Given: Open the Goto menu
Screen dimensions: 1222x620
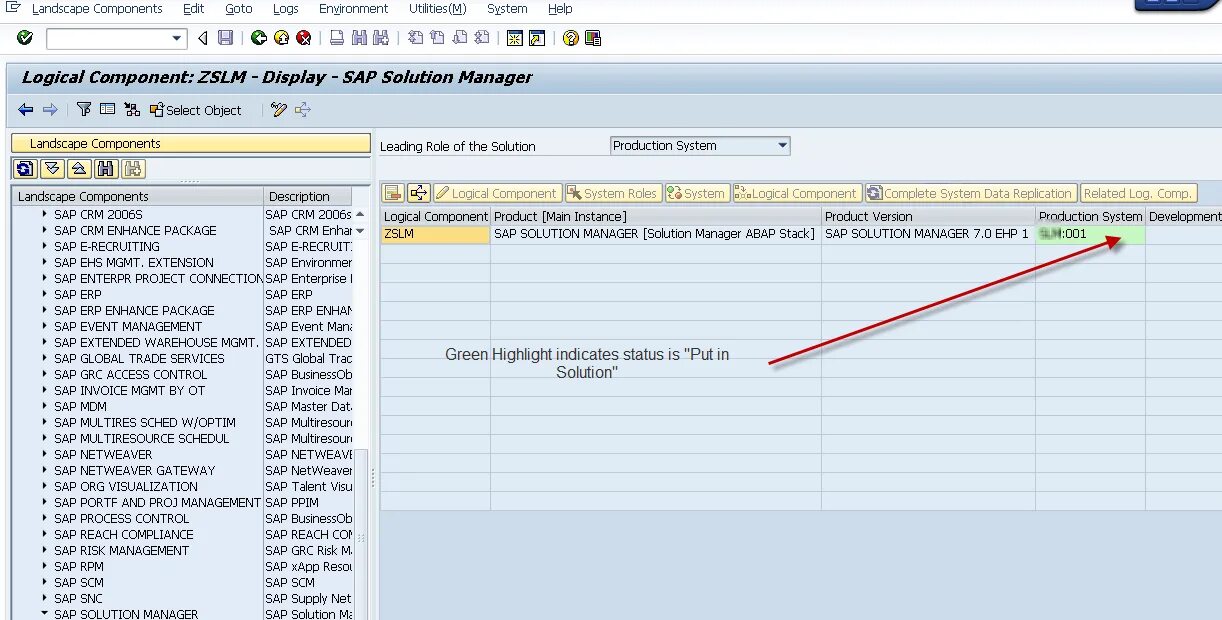Looking at the screenshot, I should coord(238,9).
